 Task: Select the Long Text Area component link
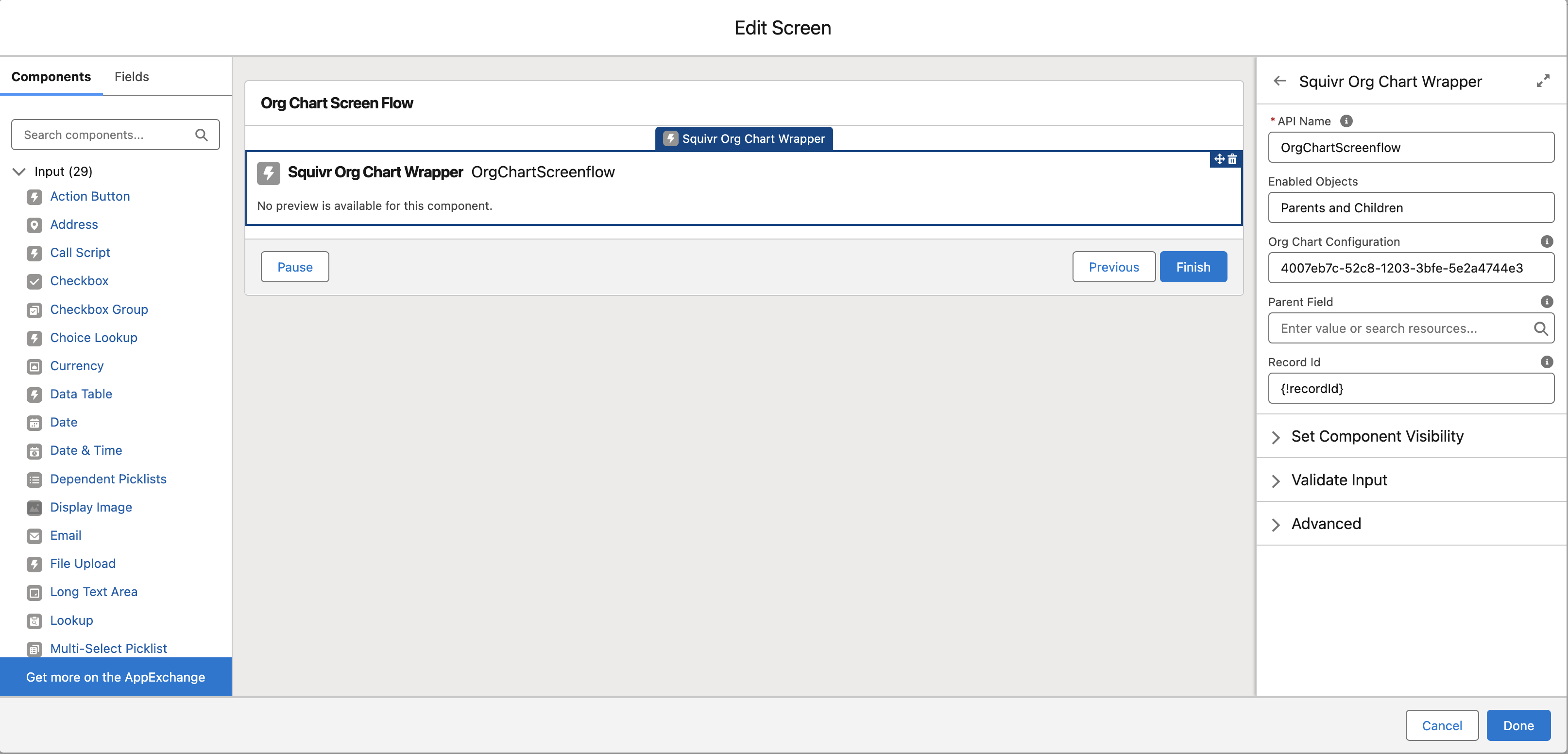coord(94,592)
